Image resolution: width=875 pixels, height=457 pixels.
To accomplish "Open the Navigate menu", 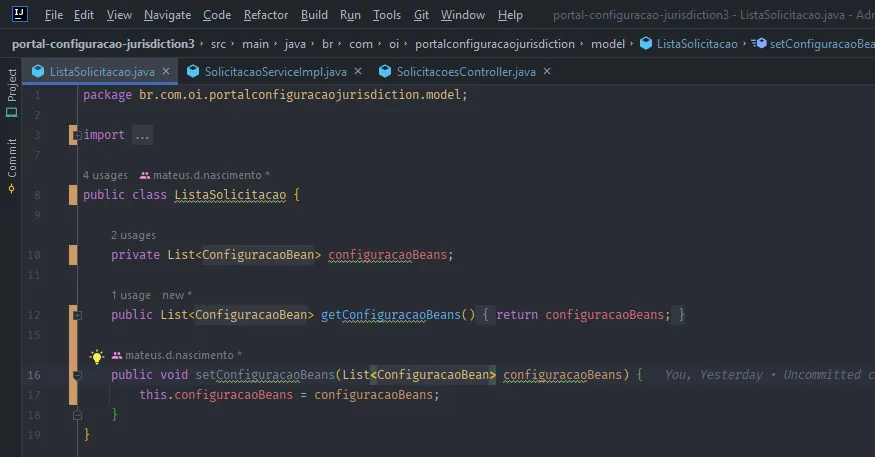I will tap(167, 15).
